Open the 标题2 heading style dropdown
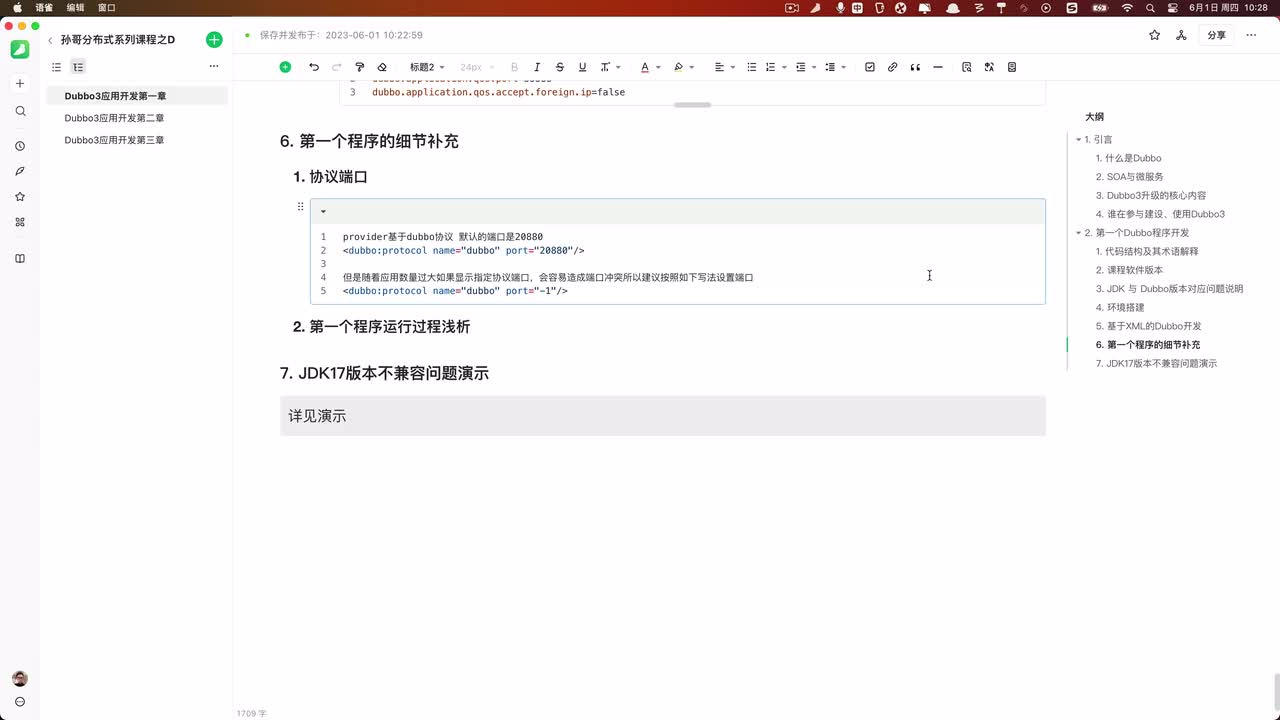 click(427, 67)
